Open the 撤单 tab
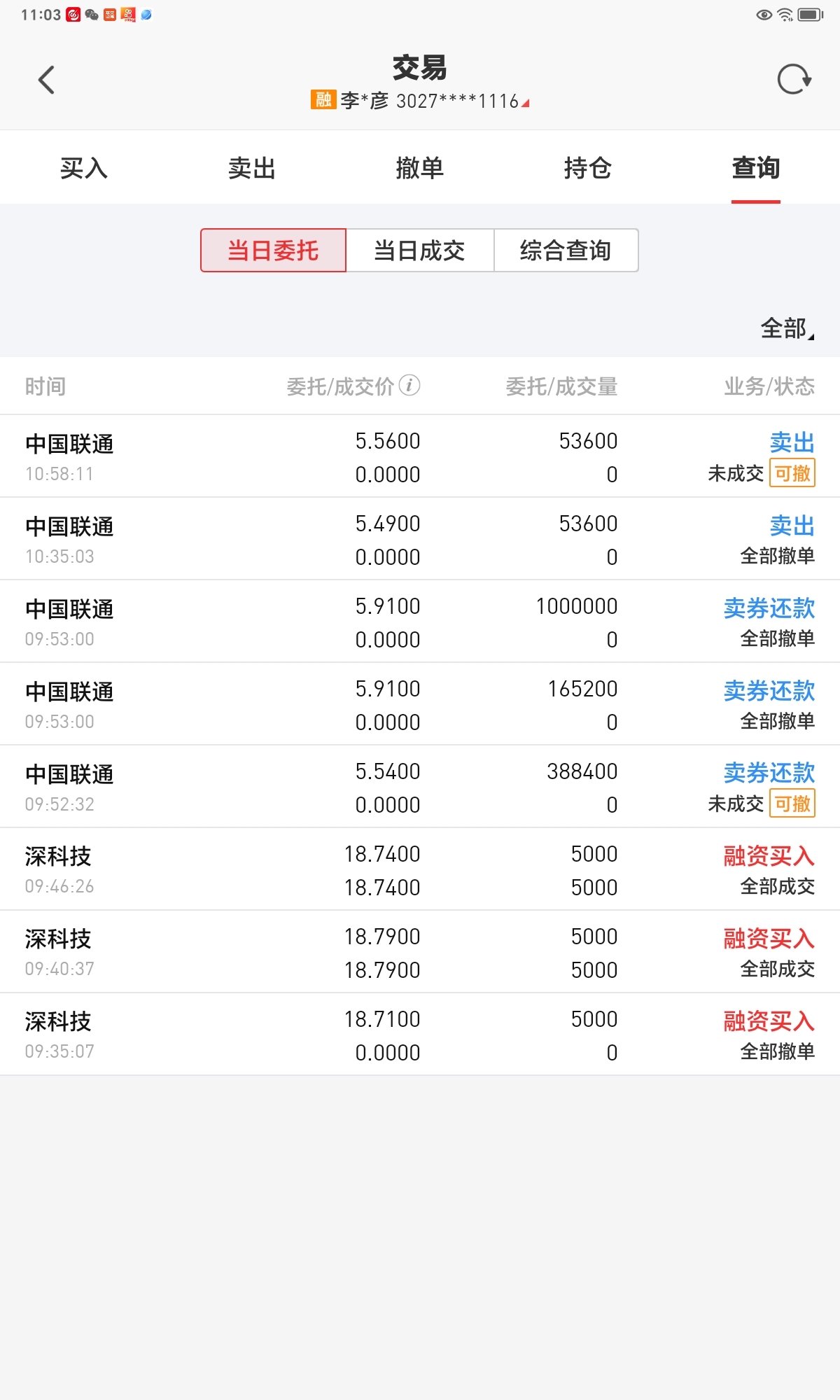The height and width of the screenshot is (1400, 840). click(420, 168)
